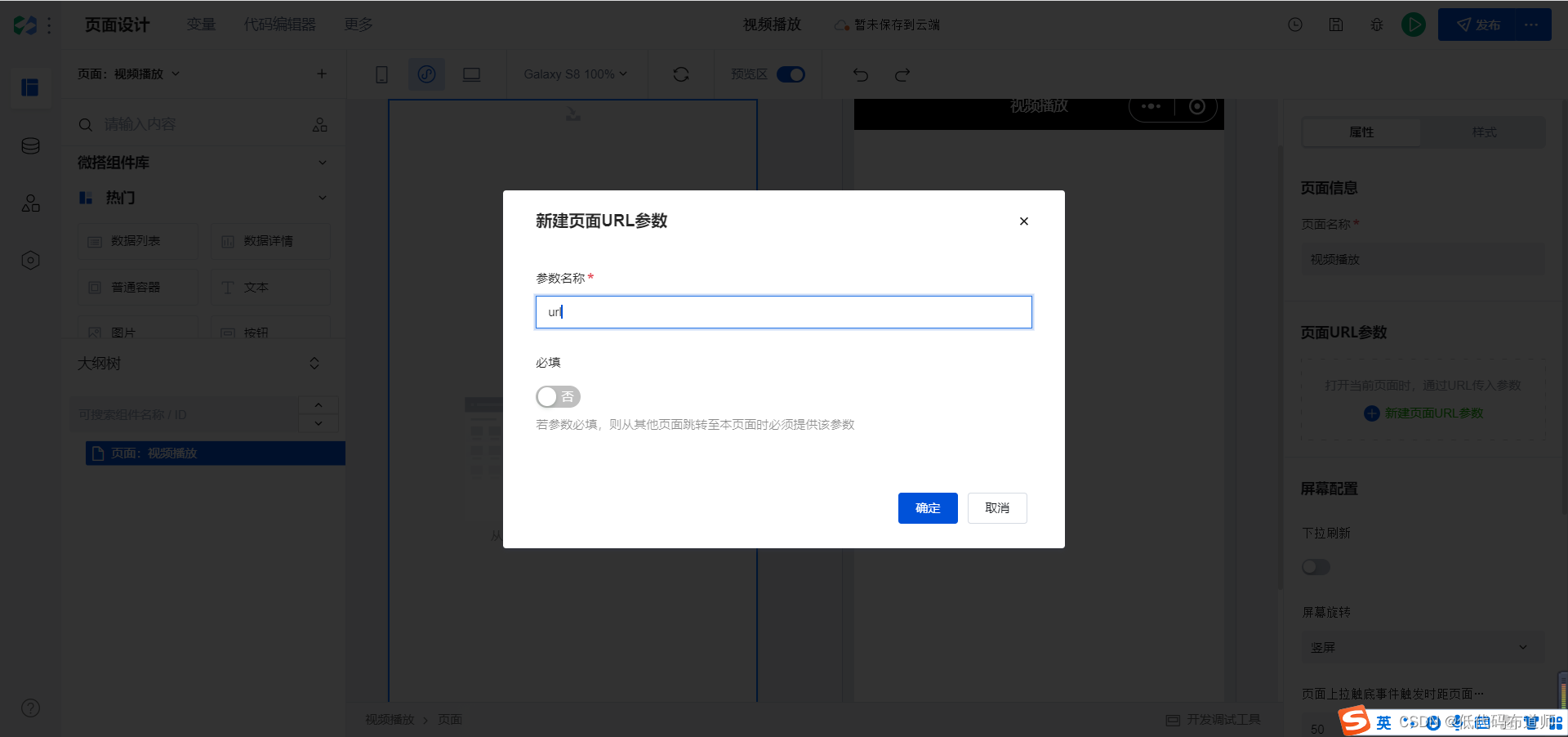Viewport: 1568px width, 737px height.
Task: Click the outline tree search field
Action: 185,414
